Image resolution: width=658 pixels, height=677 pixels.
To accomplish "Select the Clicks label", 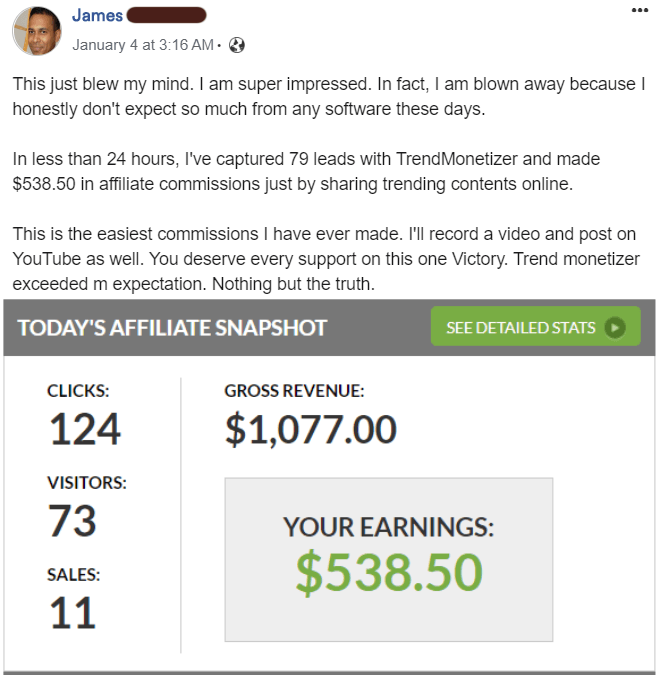I will [x=77, y=391].
